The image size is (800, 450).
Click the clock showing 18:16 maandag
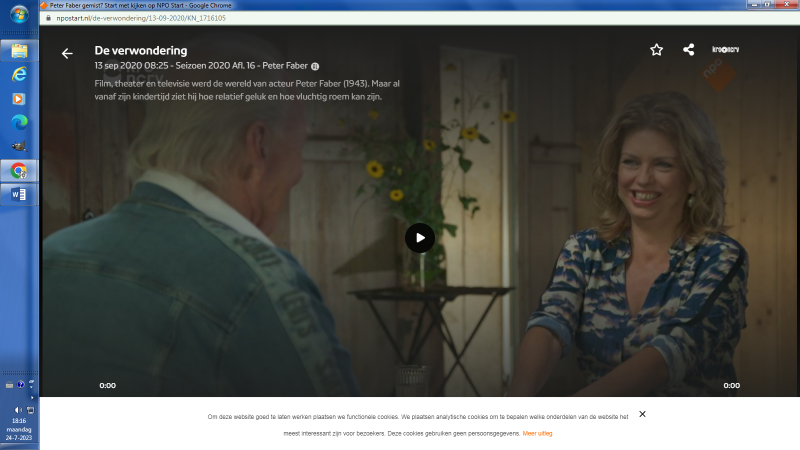click(x=19, y=429)
